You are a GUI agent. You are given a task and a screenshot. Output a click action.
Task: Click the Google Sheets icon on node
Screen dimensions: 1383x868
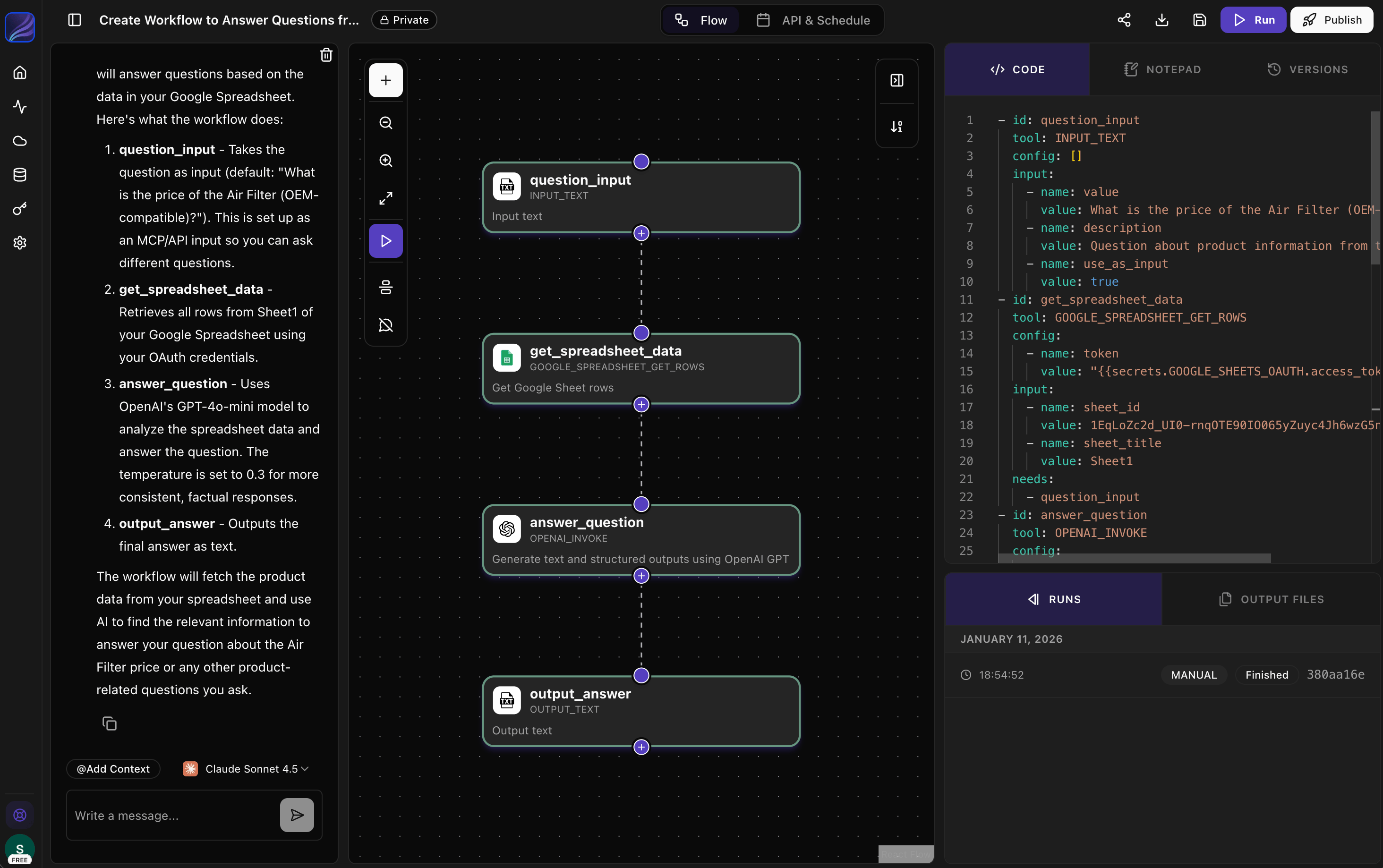click(x=507, y=357)
